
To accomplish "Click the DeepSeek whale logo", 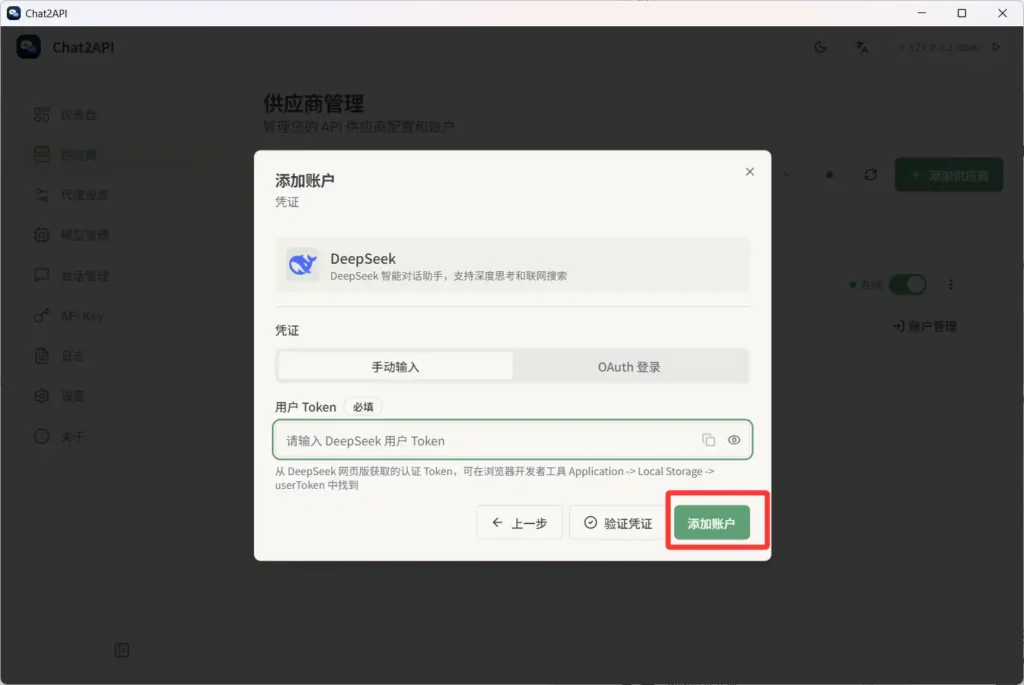I will click(x=302, y=264).
